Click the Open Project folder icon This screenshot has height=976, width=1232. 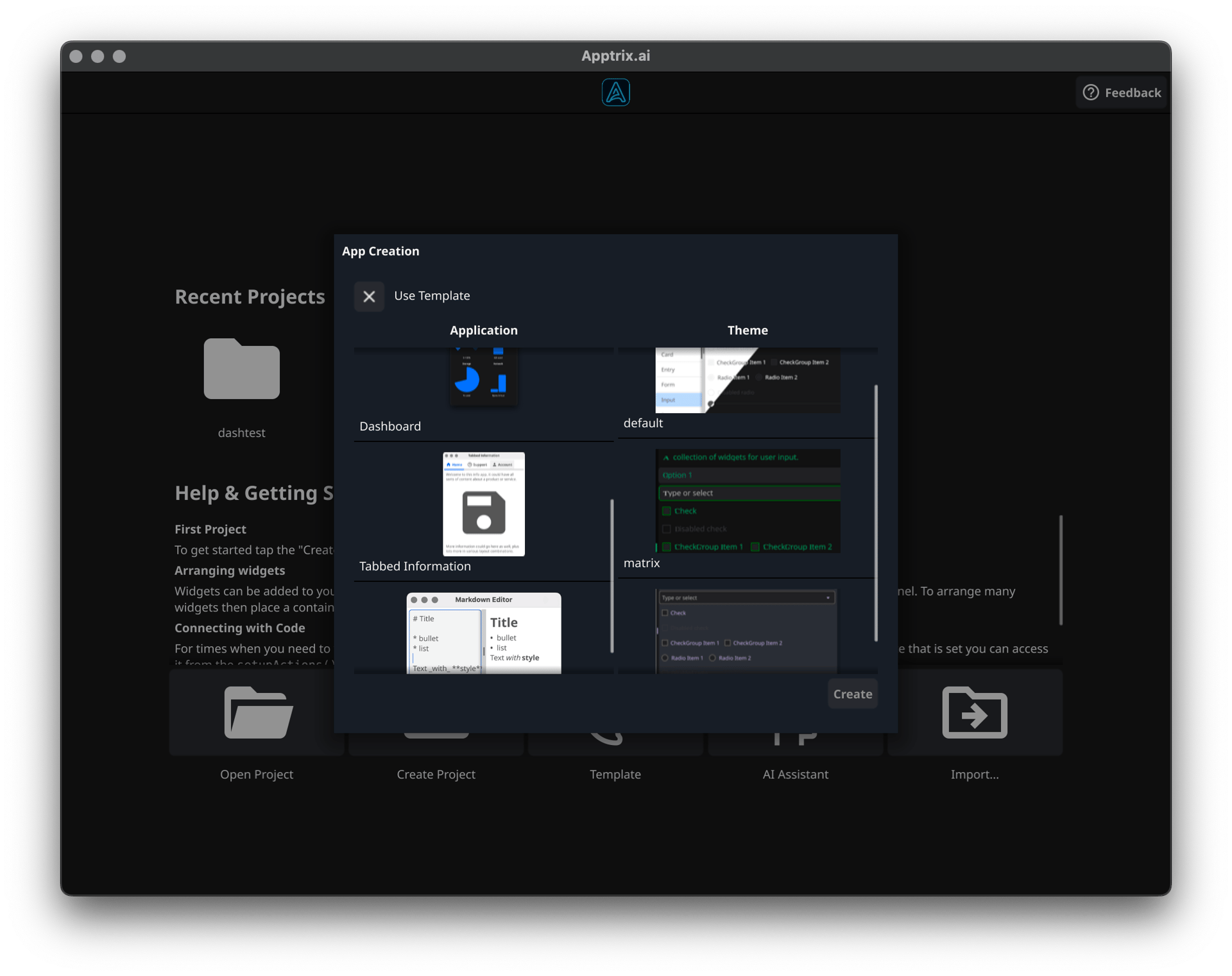tap(257, 712)
